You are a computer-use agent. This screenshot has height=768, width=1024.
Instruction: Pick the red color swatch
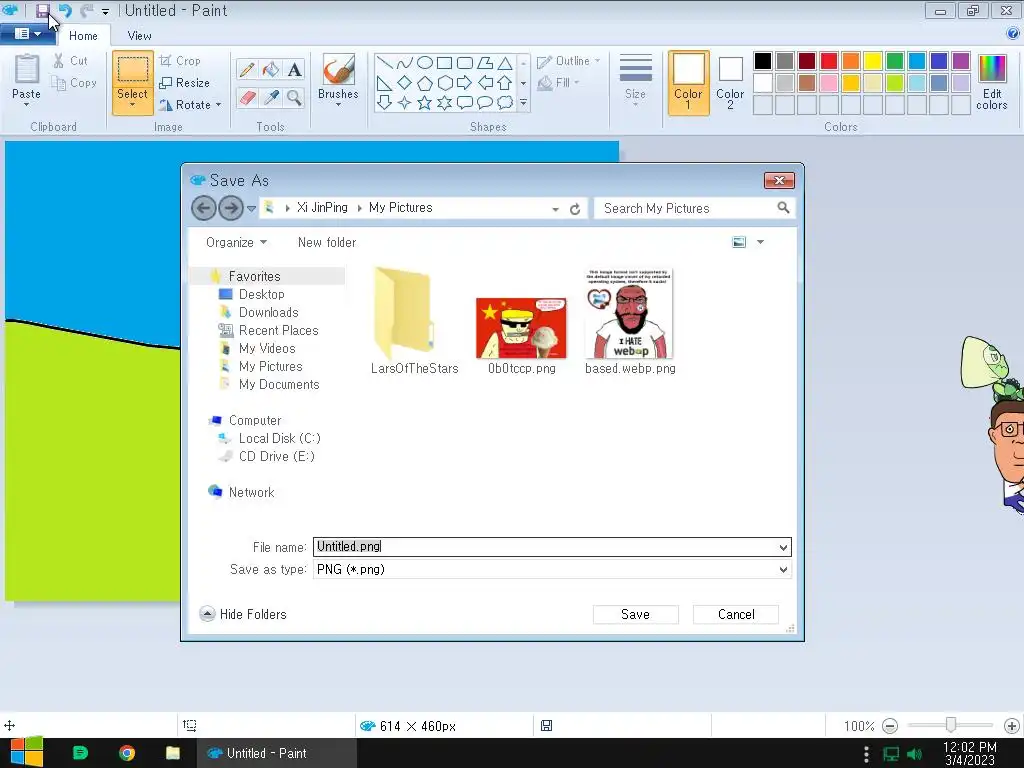[829, 61]
